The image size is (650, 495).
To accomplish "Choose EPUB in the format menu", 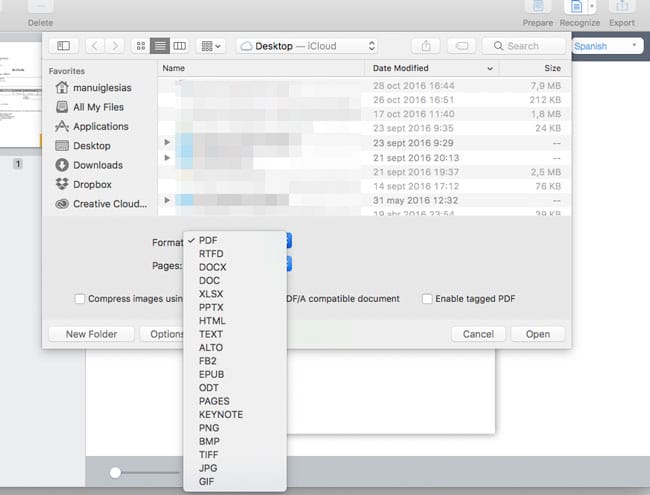I will tap(213, 374).
